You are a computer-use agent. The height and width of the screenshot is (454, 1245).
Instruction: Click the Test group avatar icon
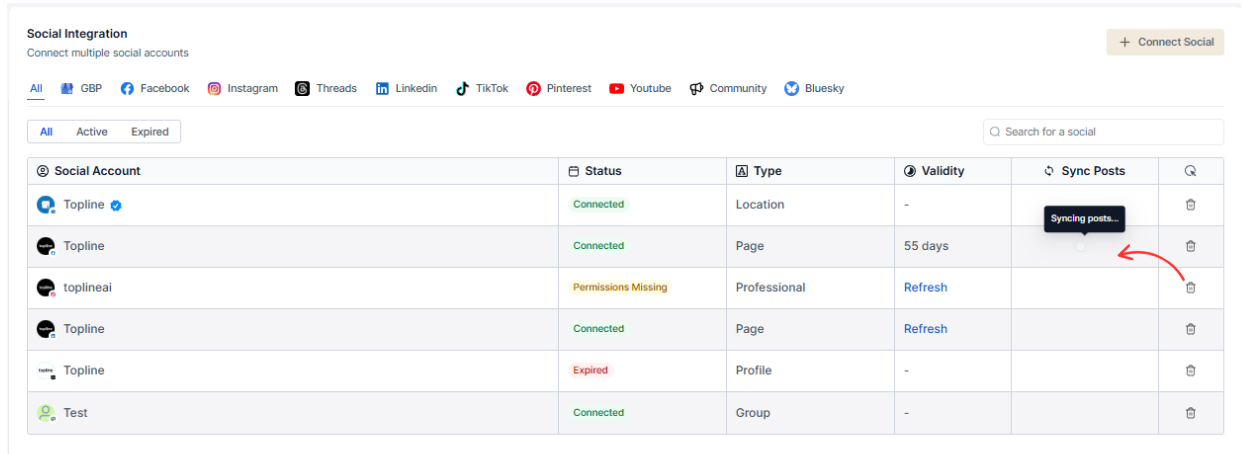(45, 412)
